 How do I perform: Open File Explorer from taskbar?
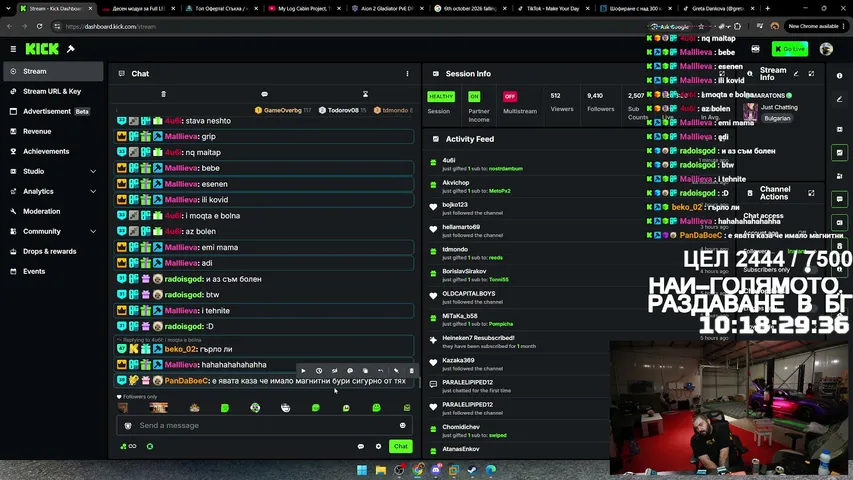380,470
